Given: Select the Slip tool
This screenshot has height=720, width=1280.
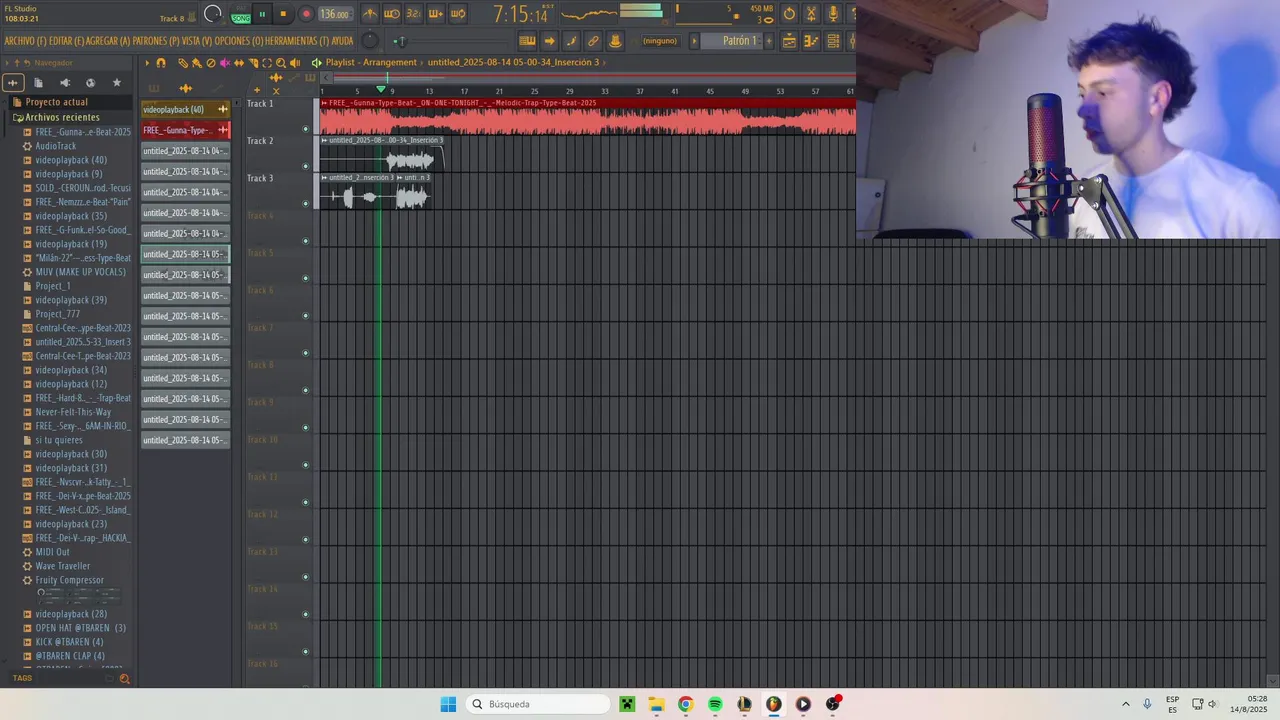Looking at the screenshot, I should (239, 62).
